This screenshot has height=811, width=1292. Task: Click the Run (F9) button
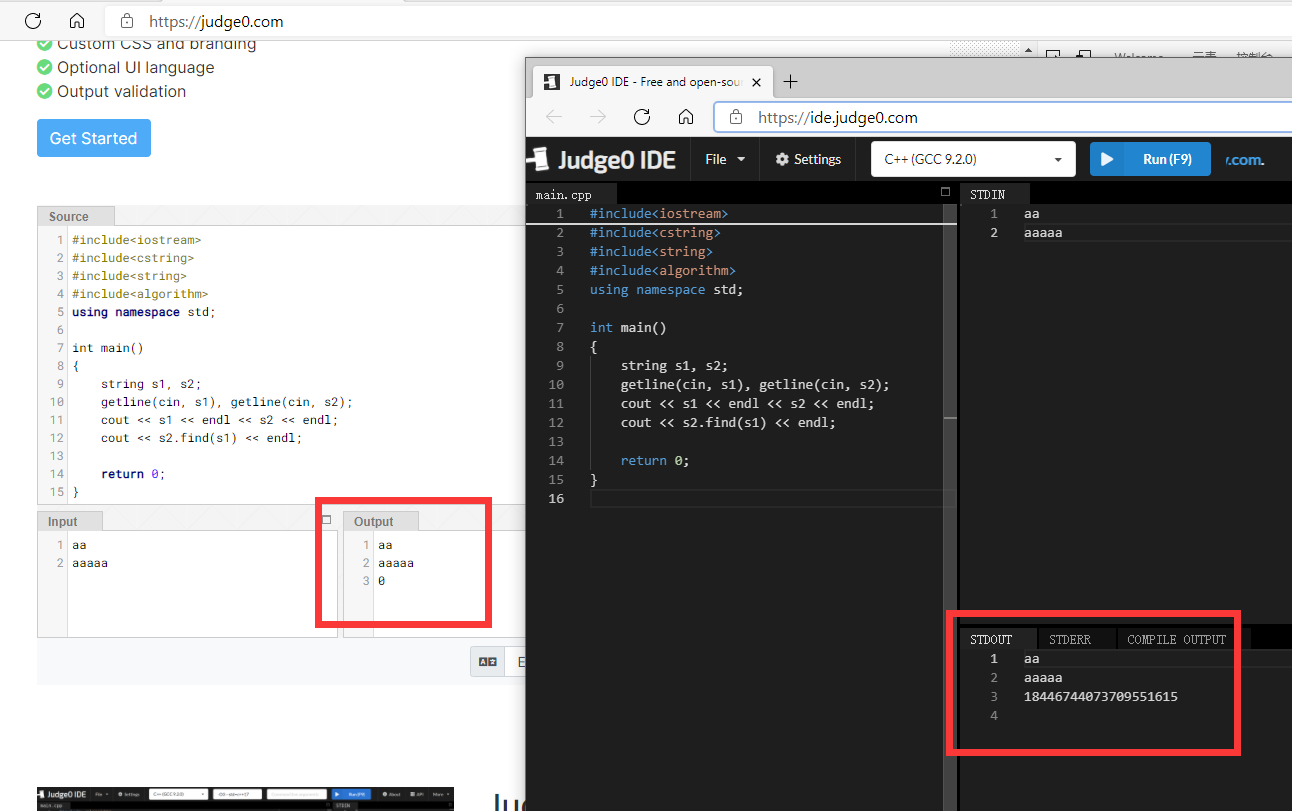[1150, 158]
